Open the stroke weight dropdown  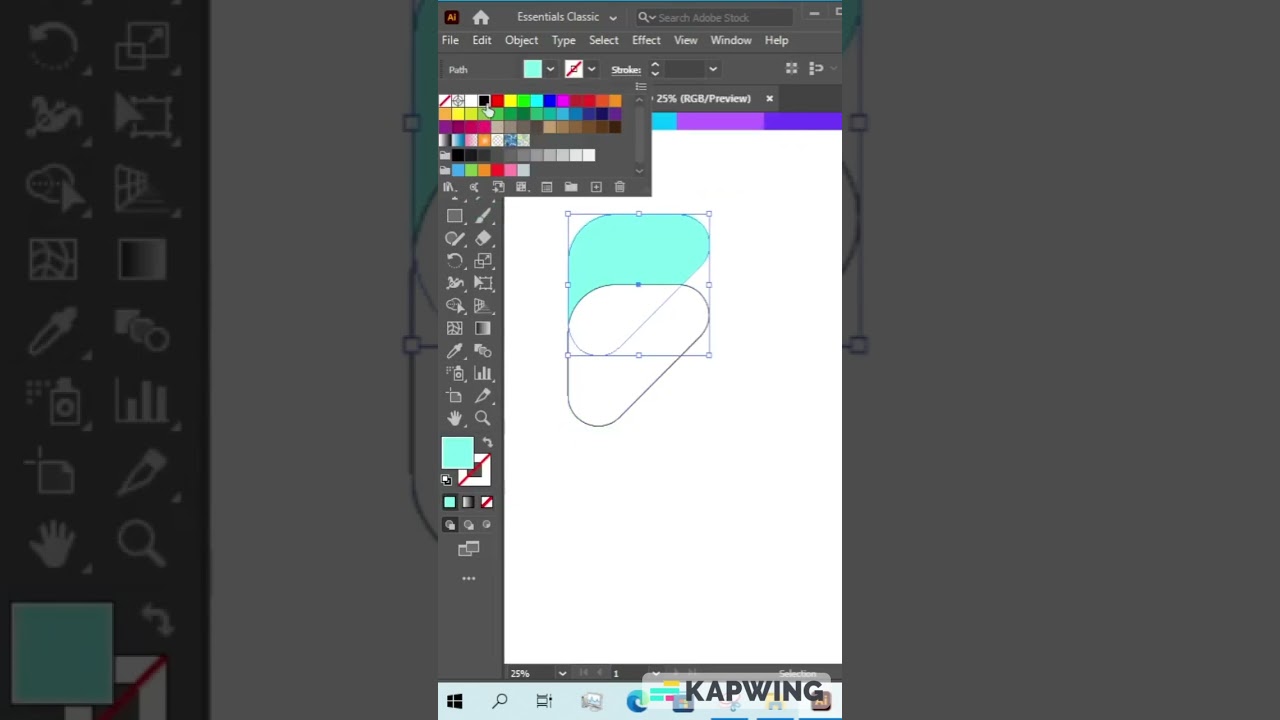tap(712, 69)
